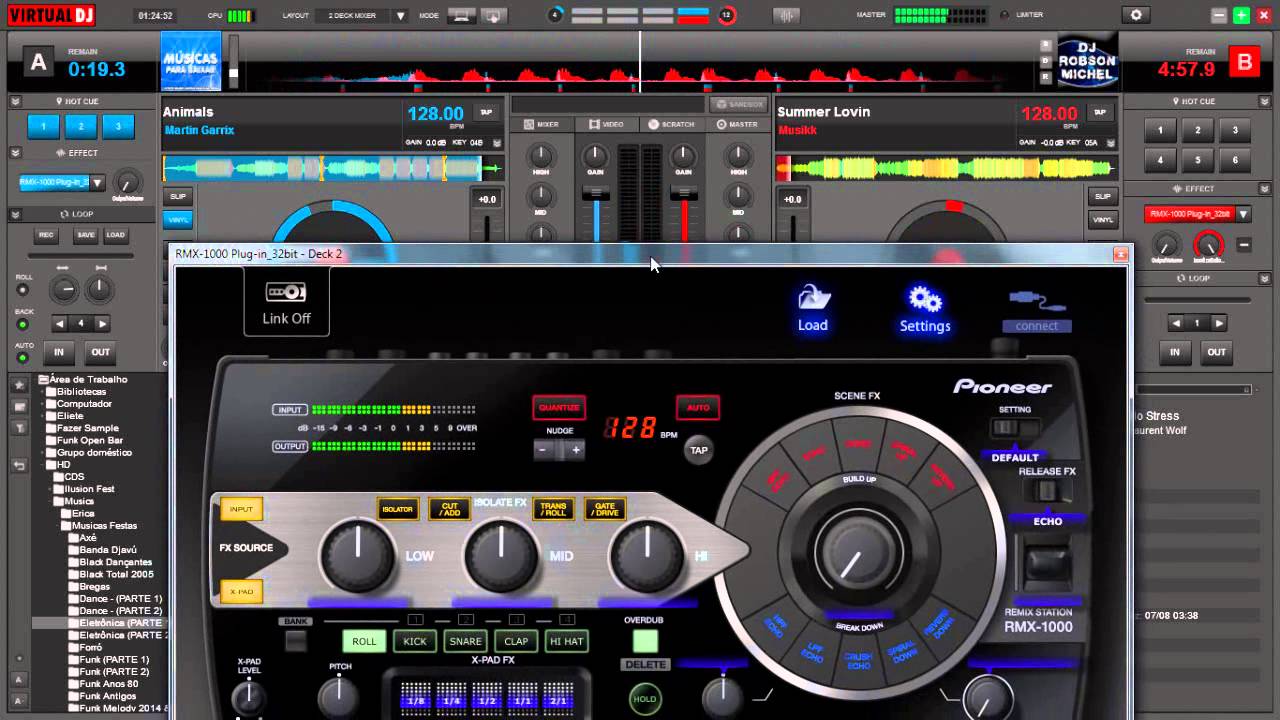Viewport: 1280px width, 720px height.
Task: Select the Funk Open Bar folder
Action: click(x=90, y=440)
